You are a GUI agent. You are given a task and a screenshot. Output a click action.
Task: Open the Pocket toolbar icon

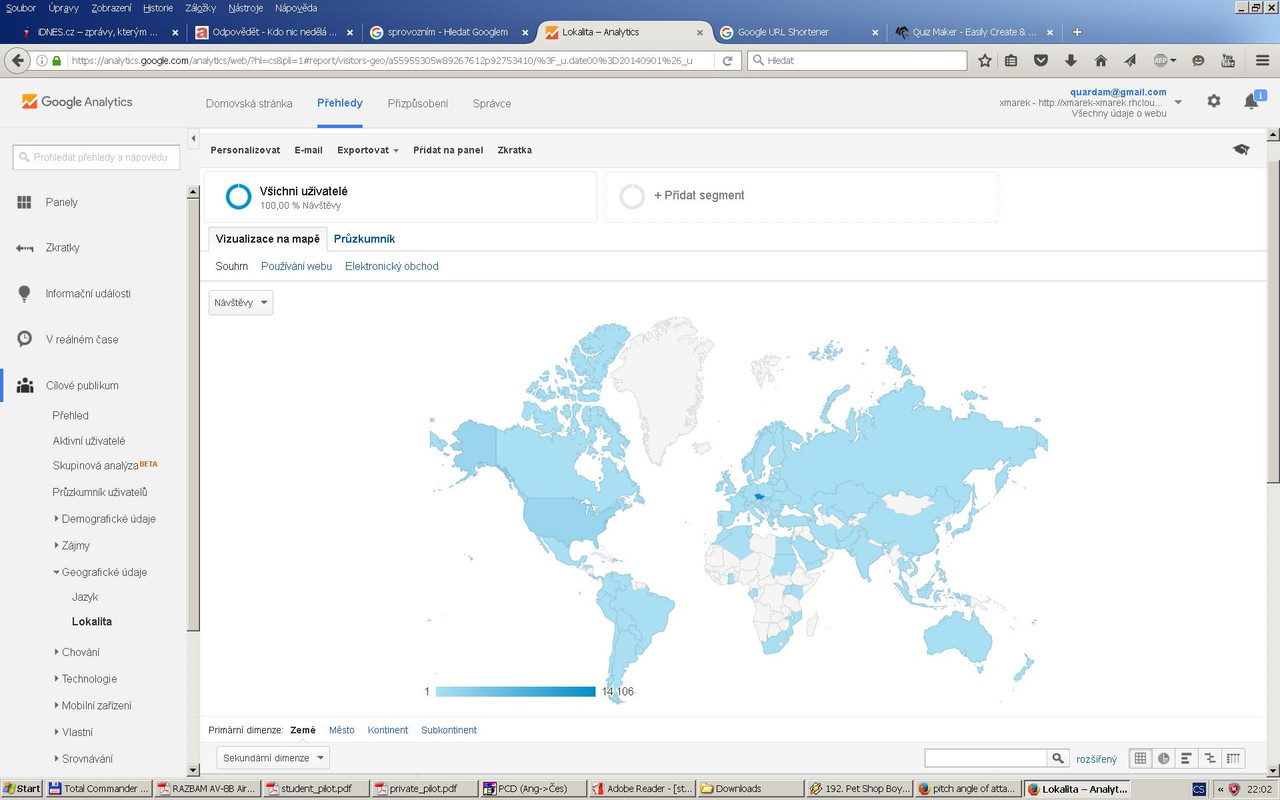click(x=1041, y=60)
